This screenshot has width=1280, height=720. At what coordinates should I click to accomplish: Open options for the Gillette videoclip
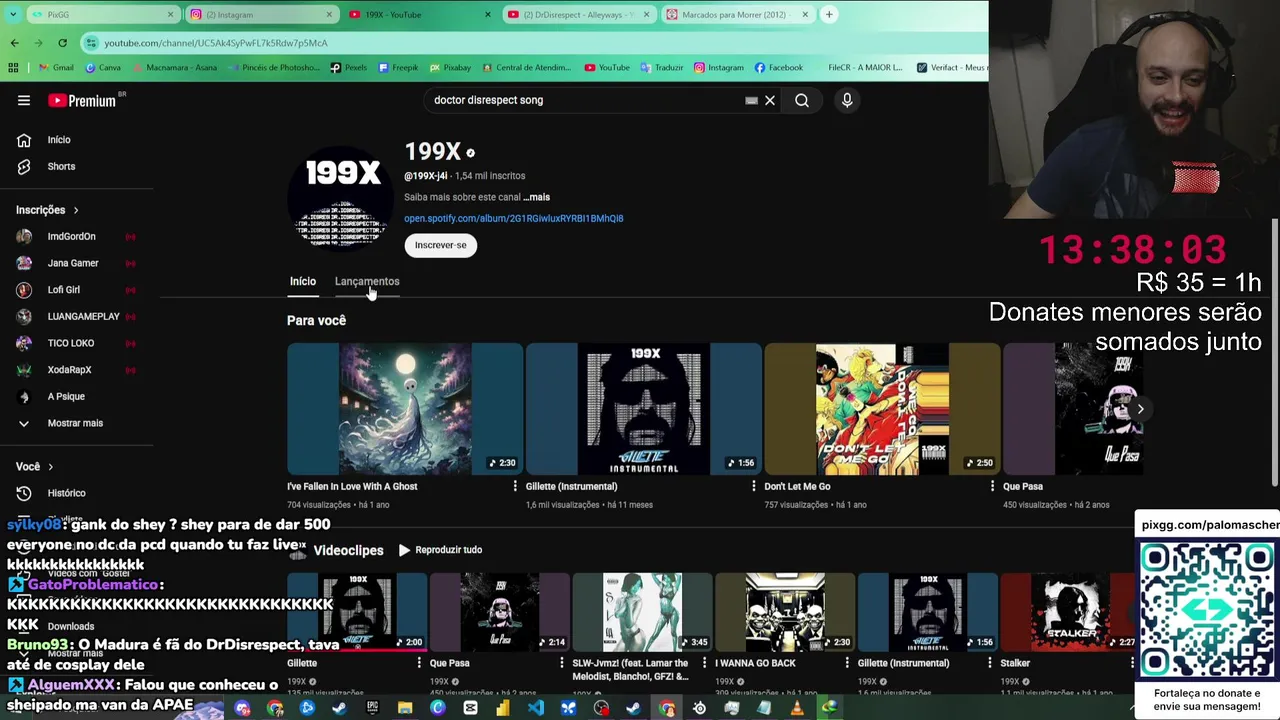(419, 663)
